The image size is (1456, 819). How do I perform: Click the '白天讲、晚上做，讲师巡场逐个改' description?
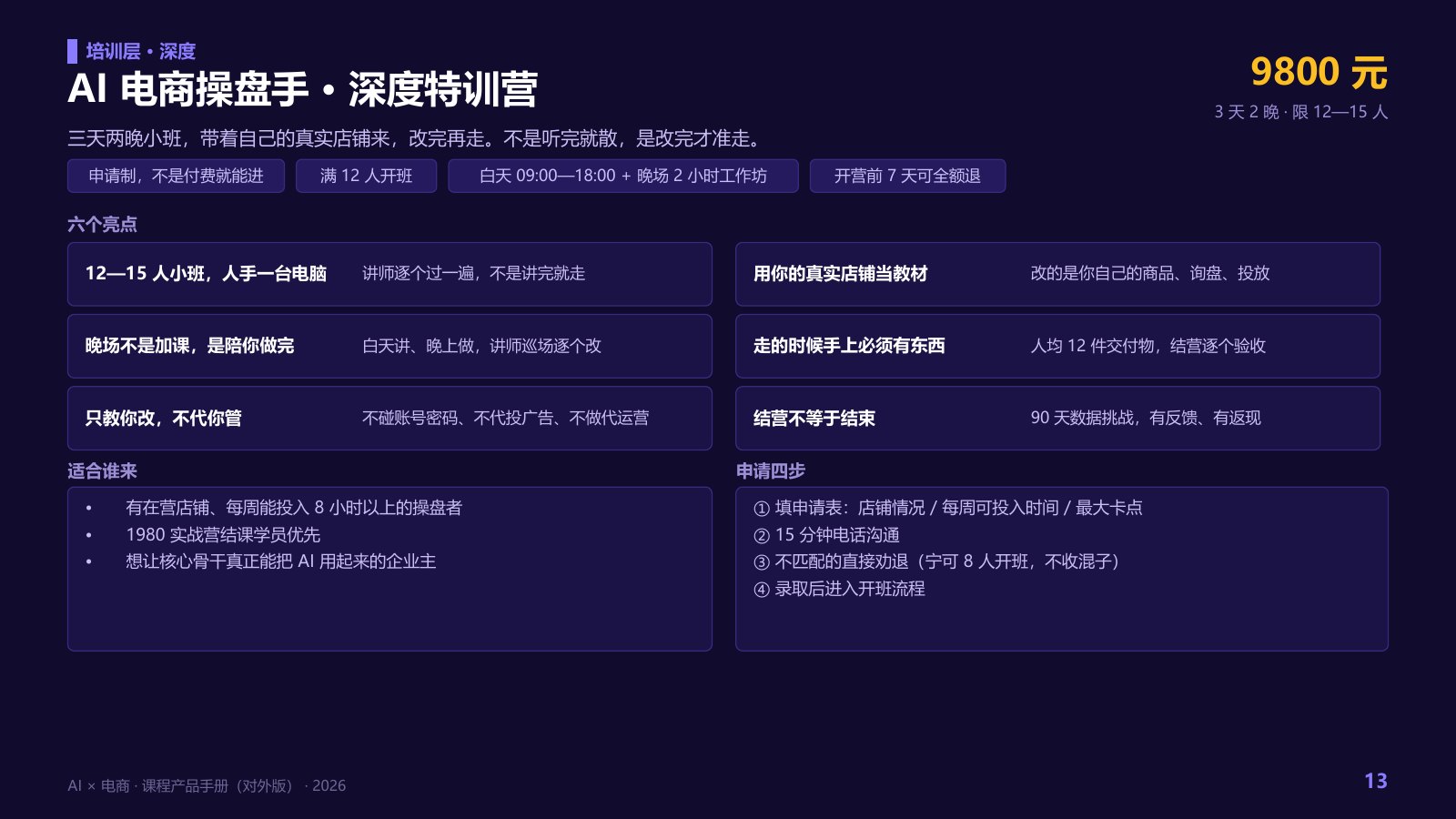[x=481, y=346]
